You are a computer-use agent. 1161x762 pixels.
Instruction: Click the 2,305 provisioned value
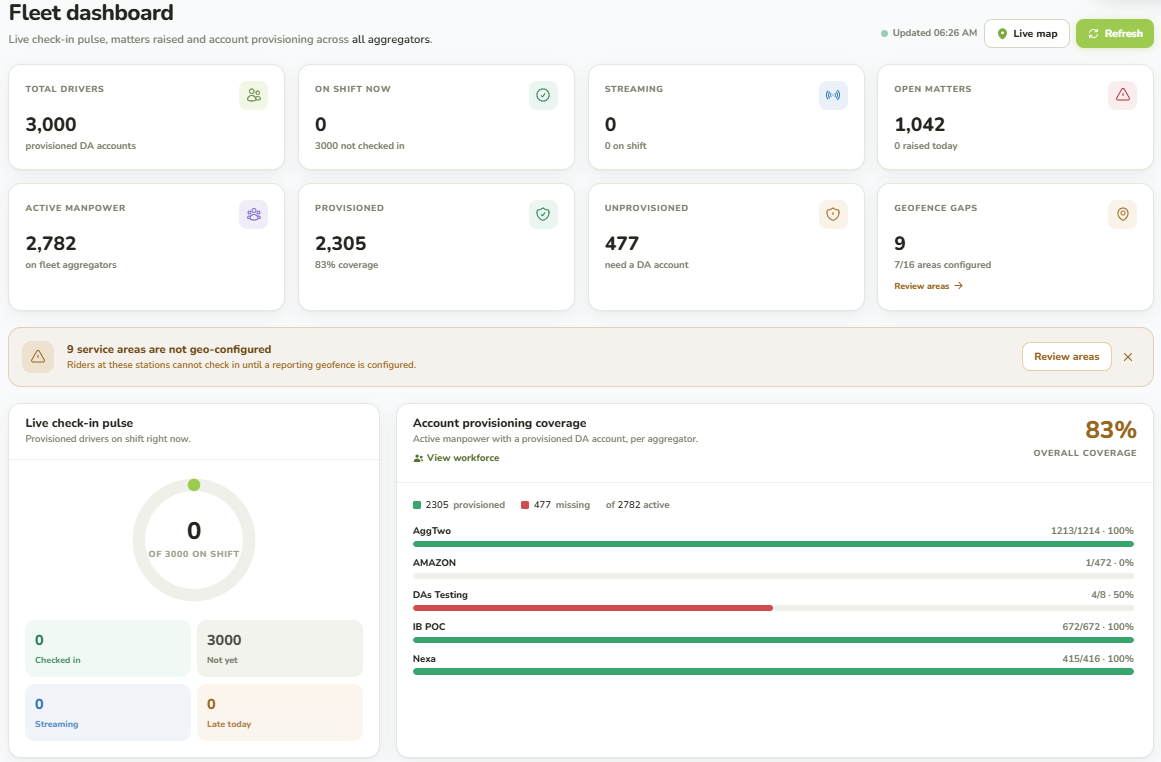pos(341,244)
